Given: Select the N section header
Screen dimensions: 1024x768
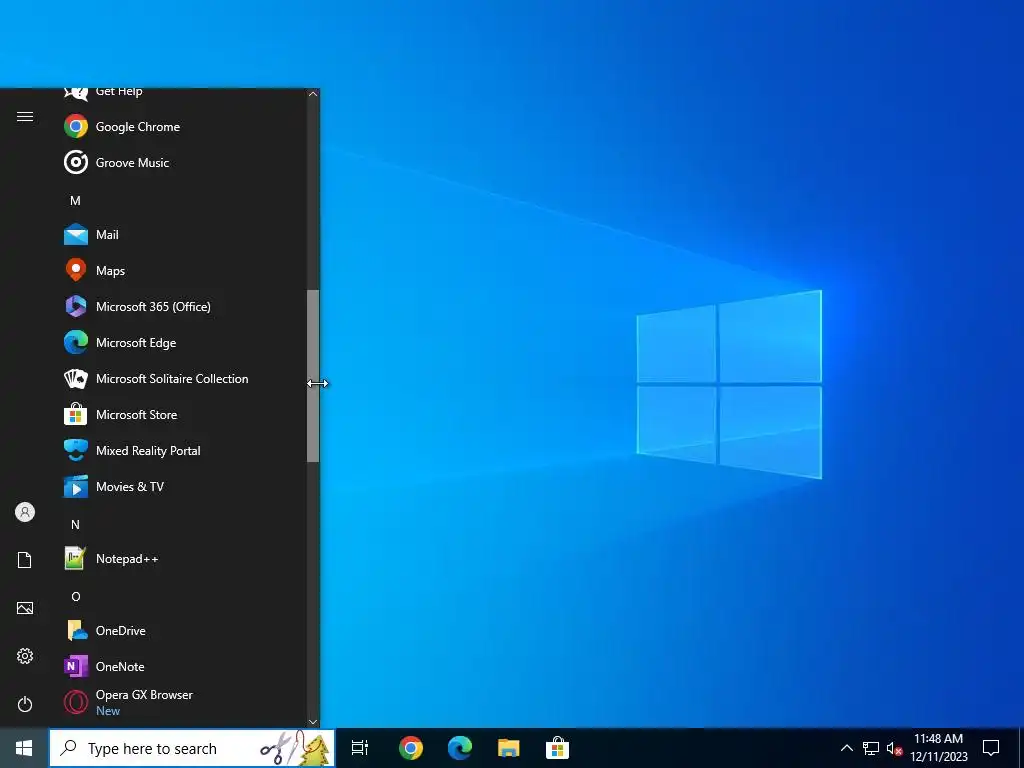Looking at the screenshot, I should pos(75,524).
